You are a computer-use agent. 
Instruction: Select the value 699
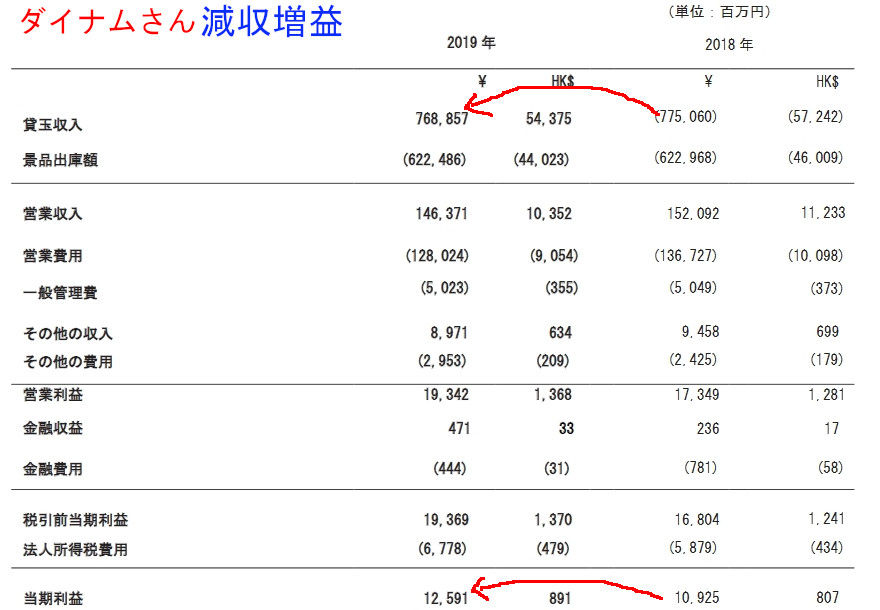click(x=827, y=332)
